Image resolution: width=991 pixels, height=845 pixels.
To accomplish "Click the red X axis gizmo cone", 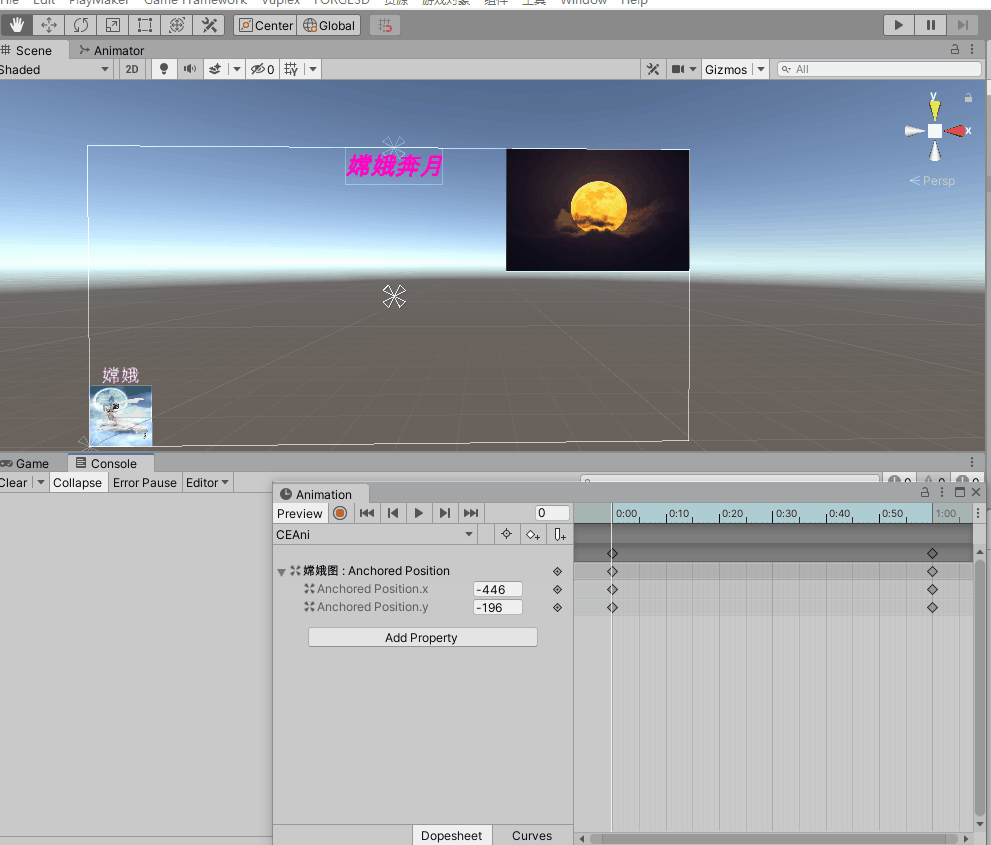I will 957,131.
